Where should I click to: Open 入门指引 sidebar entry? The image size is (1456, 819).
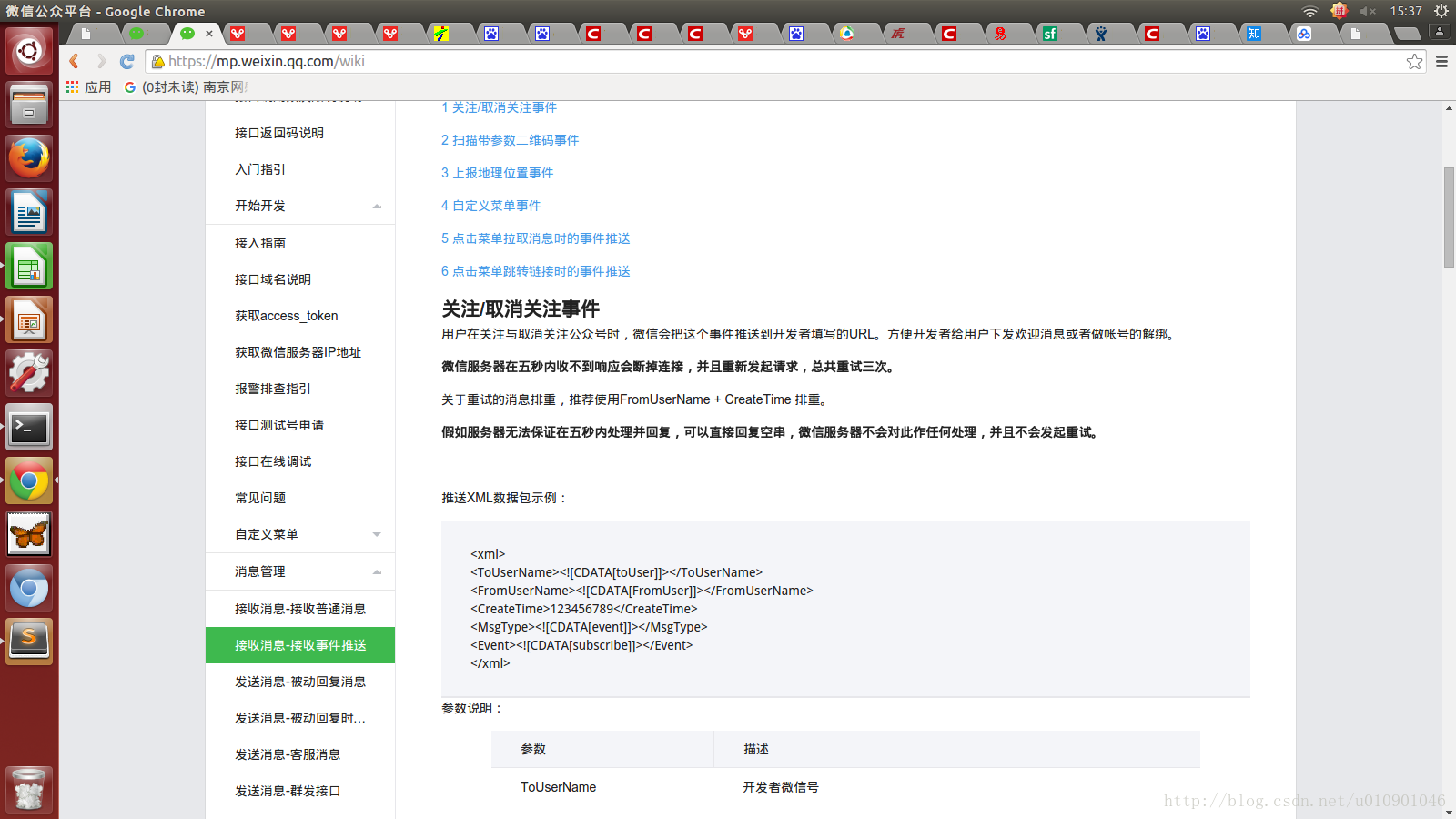260,169
